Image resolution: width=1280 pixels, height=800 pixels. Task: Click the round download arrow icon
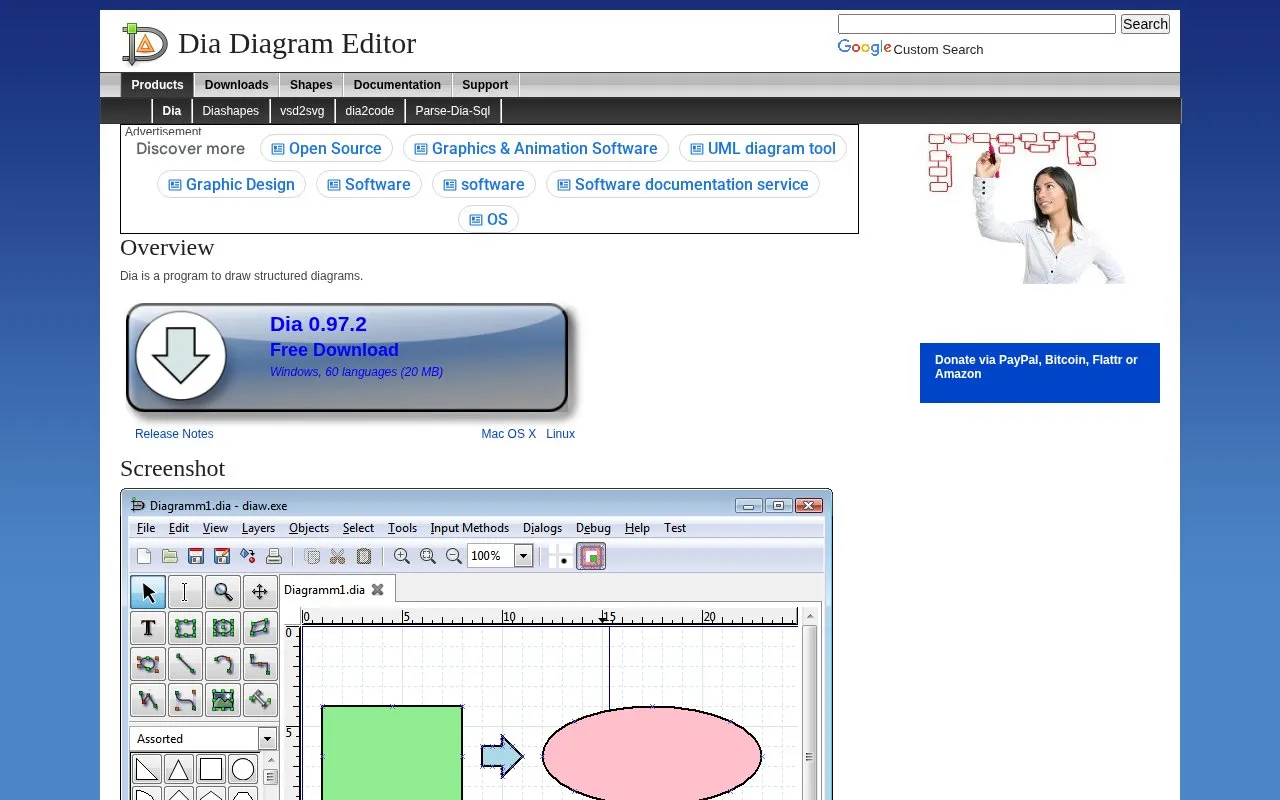pyautogui.click(x=181, y=356)
